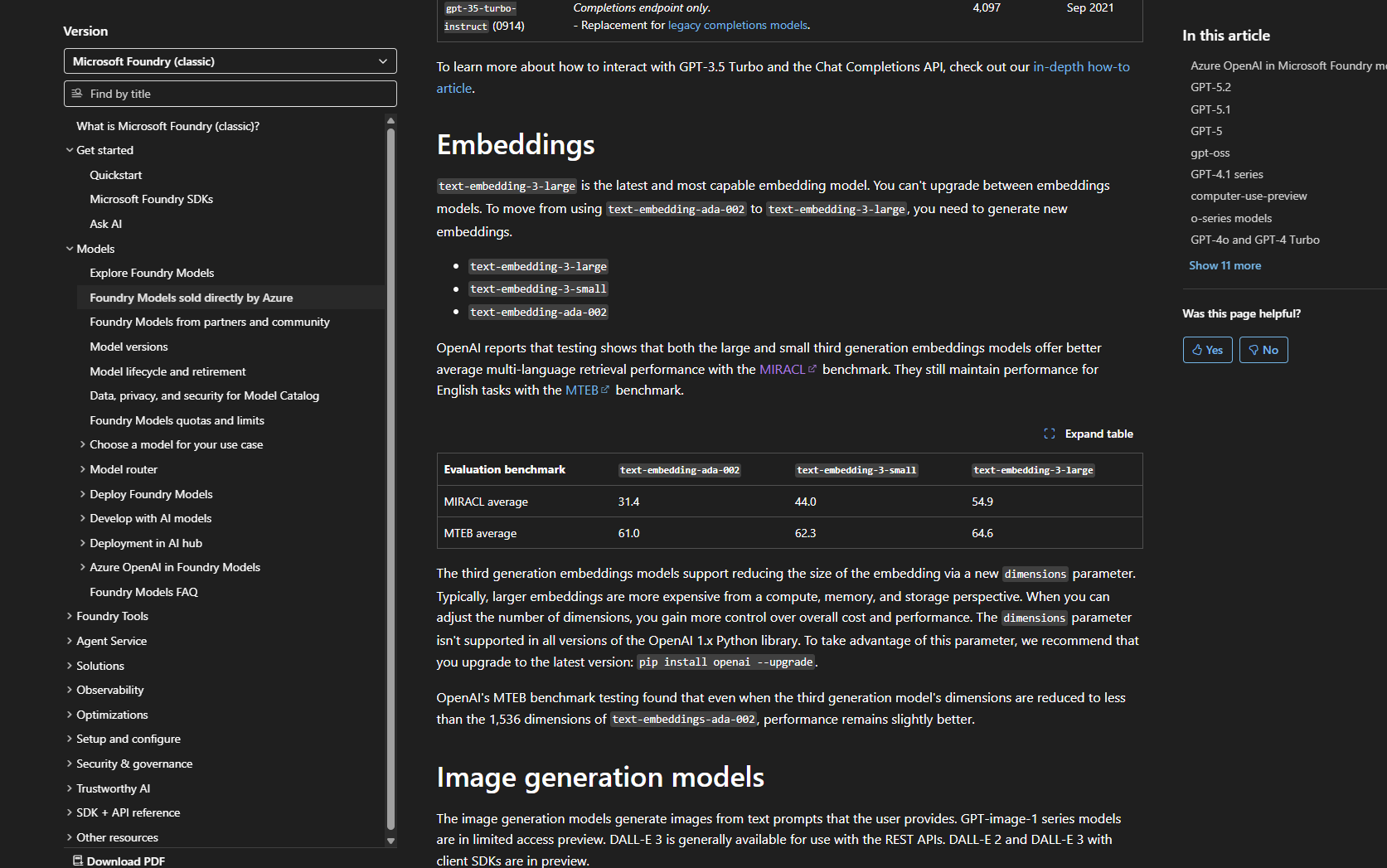Image resolution: width=1387 pixels, height=868 pixels.
Task: Open the Model versions page
Action: [x=129, y=347]
